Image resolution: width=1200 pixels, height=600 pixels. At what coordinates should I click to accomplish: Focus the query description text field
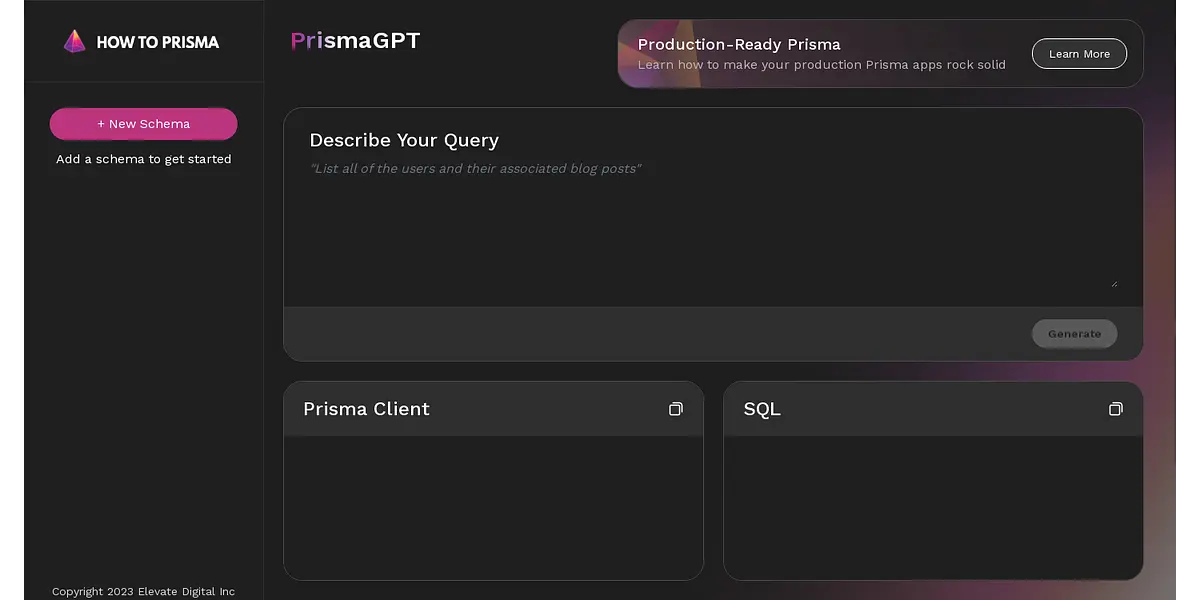click(x=712, y=225)
